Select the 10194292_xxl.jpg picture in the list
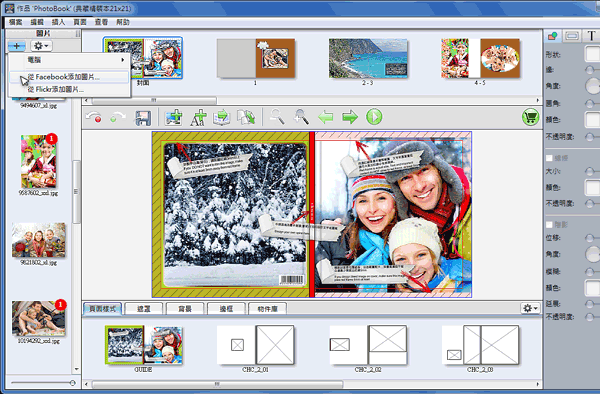 point(38,318)
